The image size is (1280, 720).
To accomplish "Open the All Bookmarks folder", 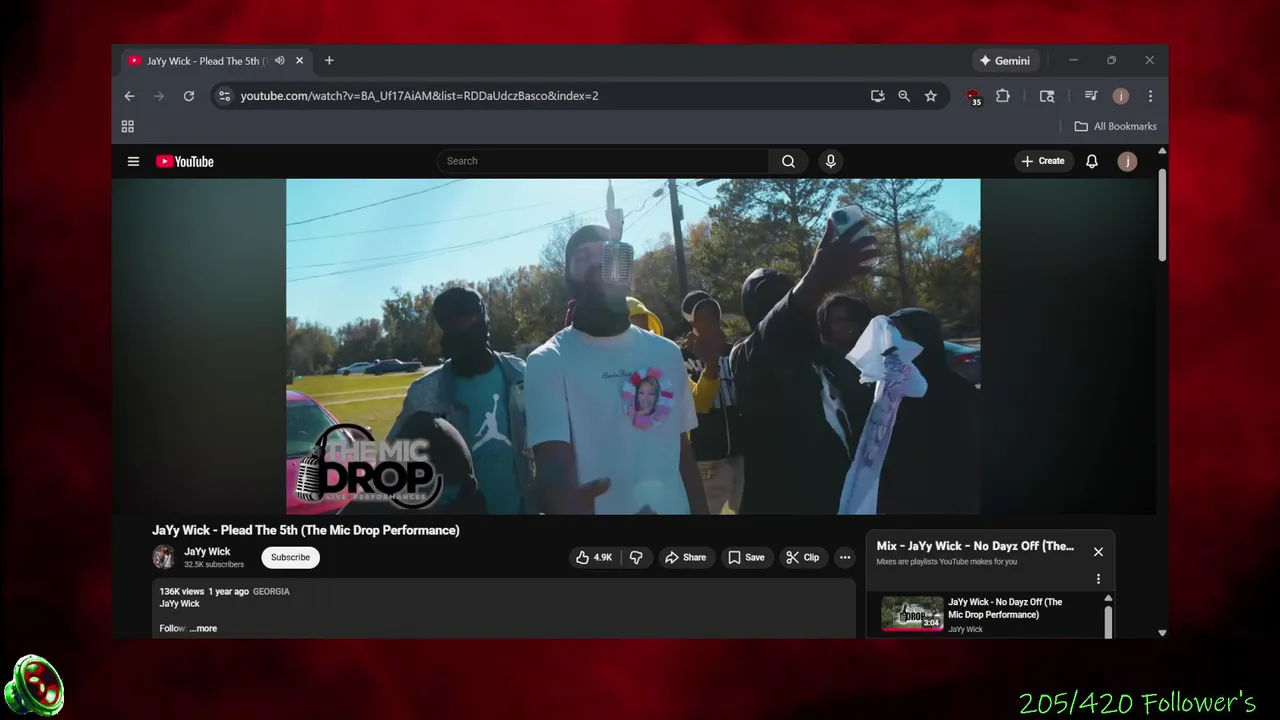I will (x=1115, y=126).
